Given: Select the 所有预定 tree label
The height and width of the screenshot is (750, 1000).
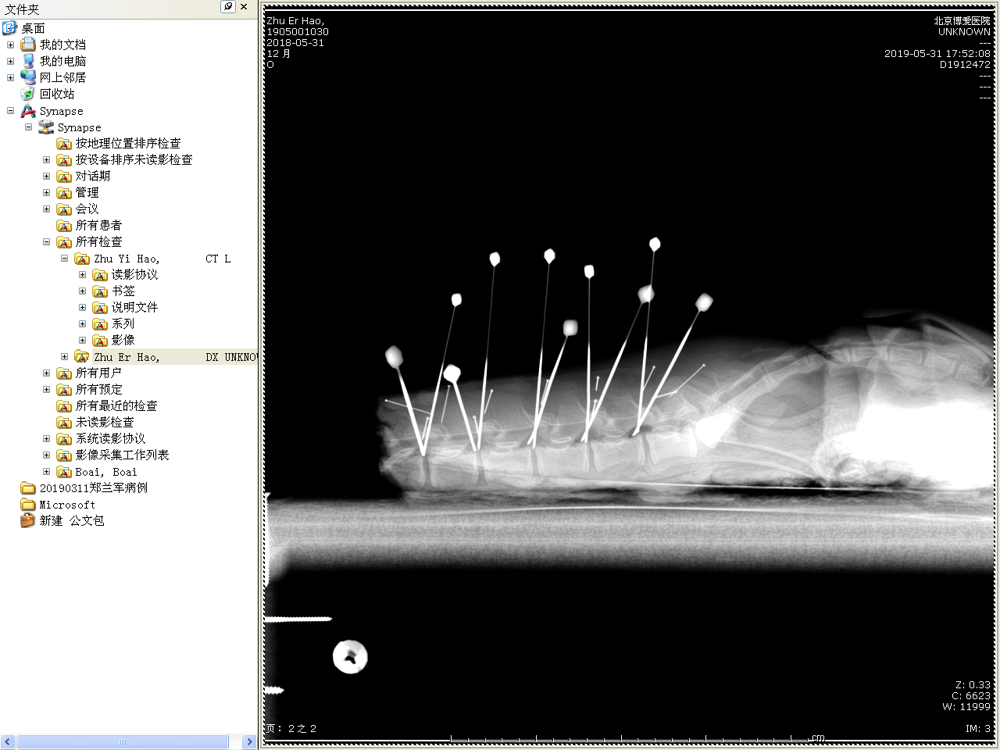Looking at the screenshot, I should pos(98,390).
